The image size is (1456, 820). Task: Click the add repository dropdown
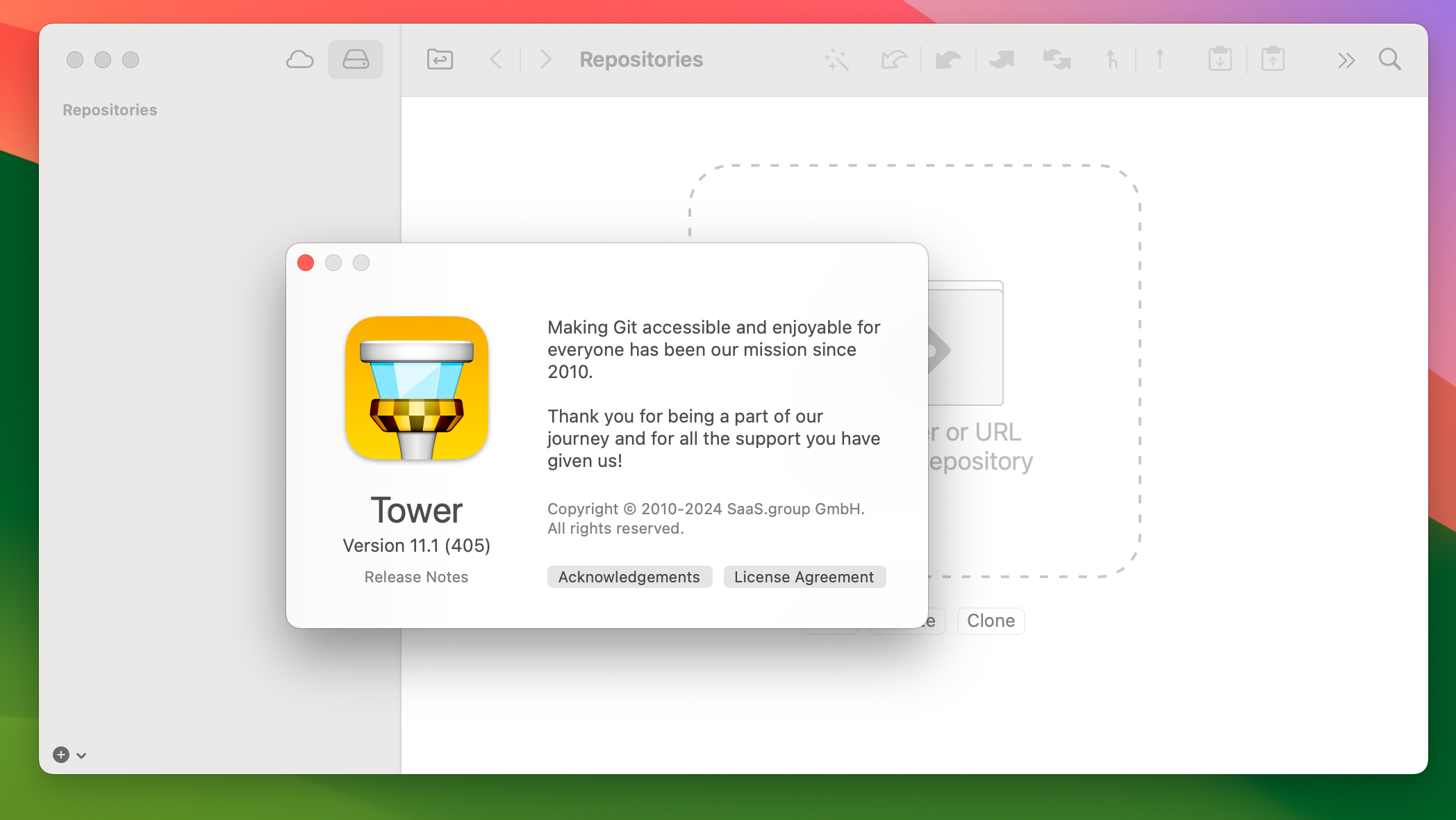click(x=82, y=753)
